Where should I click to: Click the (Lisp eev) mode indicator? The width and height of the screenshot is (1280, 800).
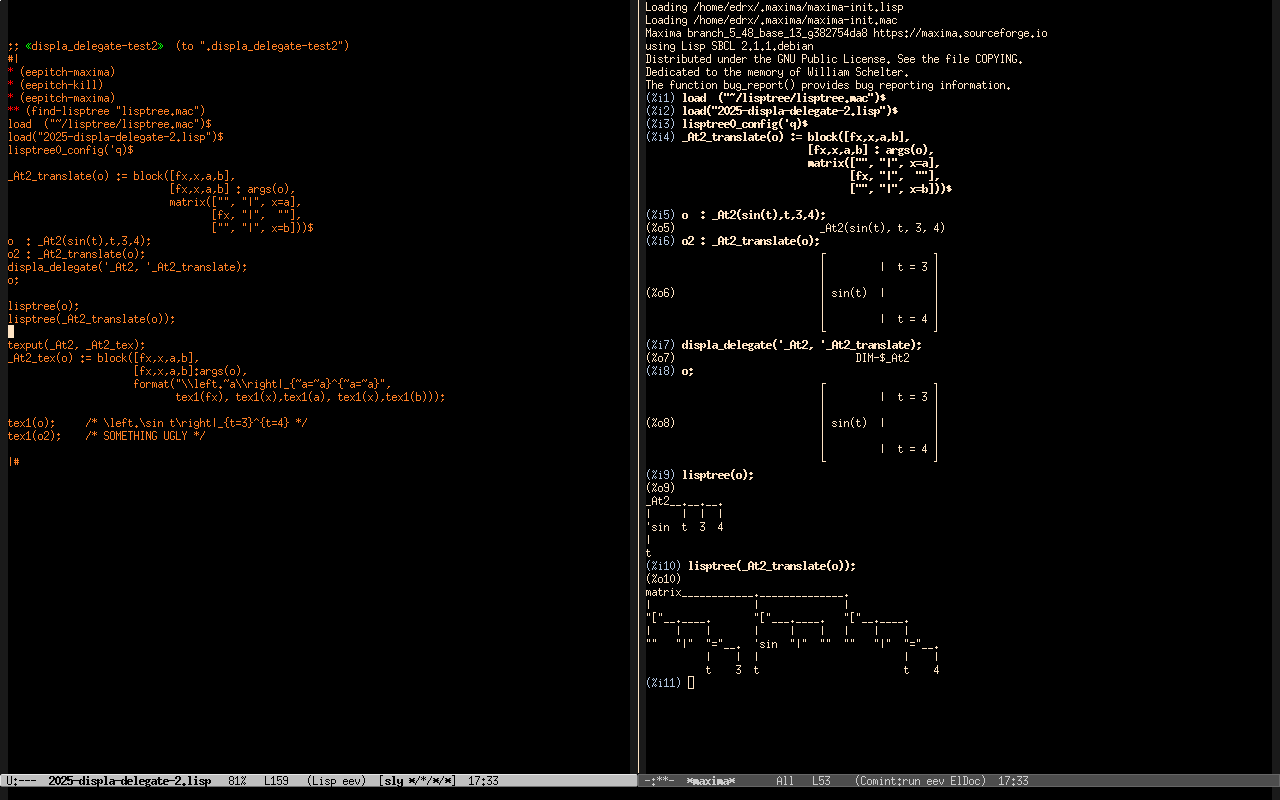coord(336,781)
